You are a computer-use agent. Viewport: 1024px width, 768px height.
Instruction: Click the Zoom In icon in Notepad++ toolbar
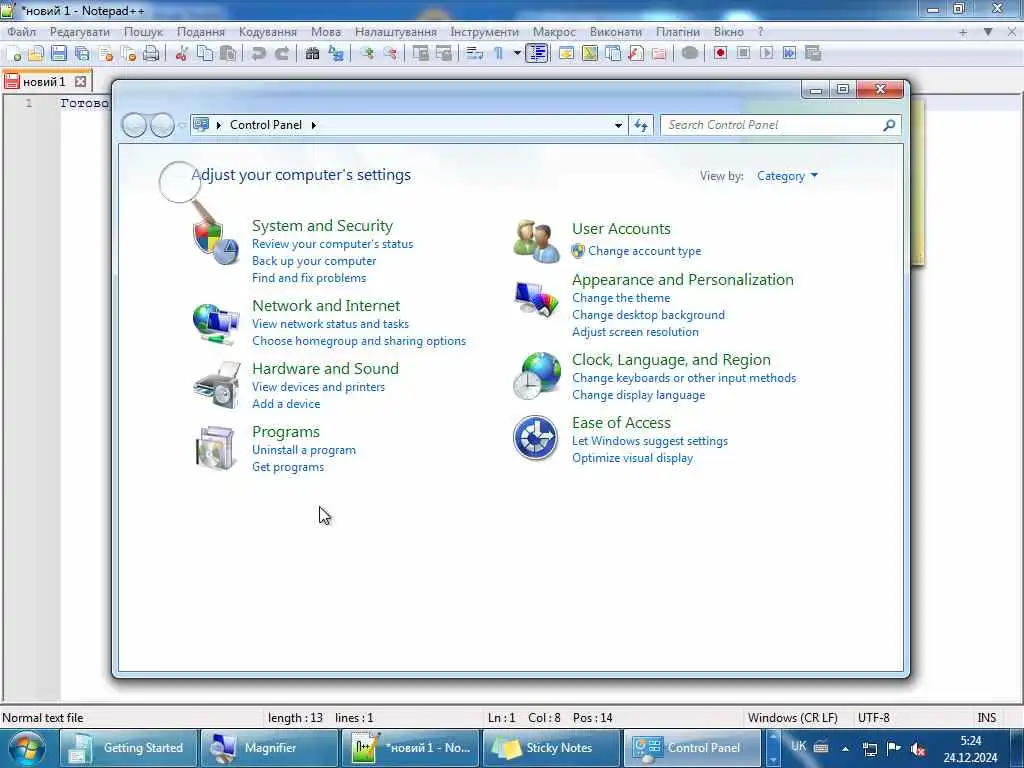coord(366,54)
